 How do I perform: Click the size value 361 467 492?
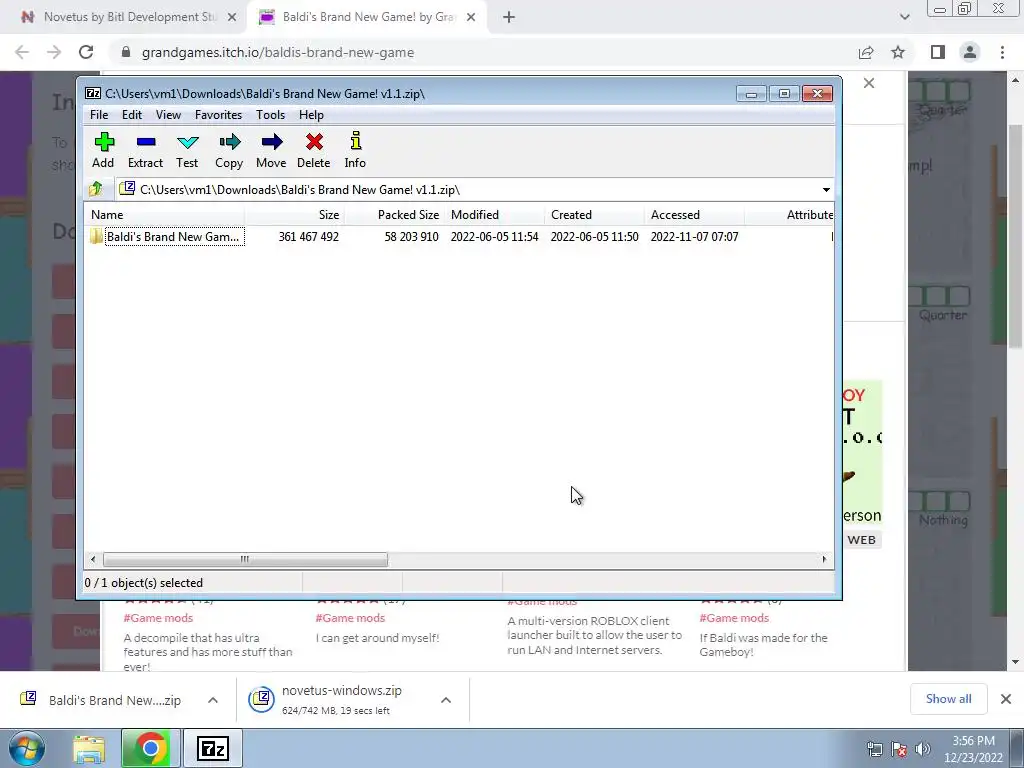pos(308,236)
